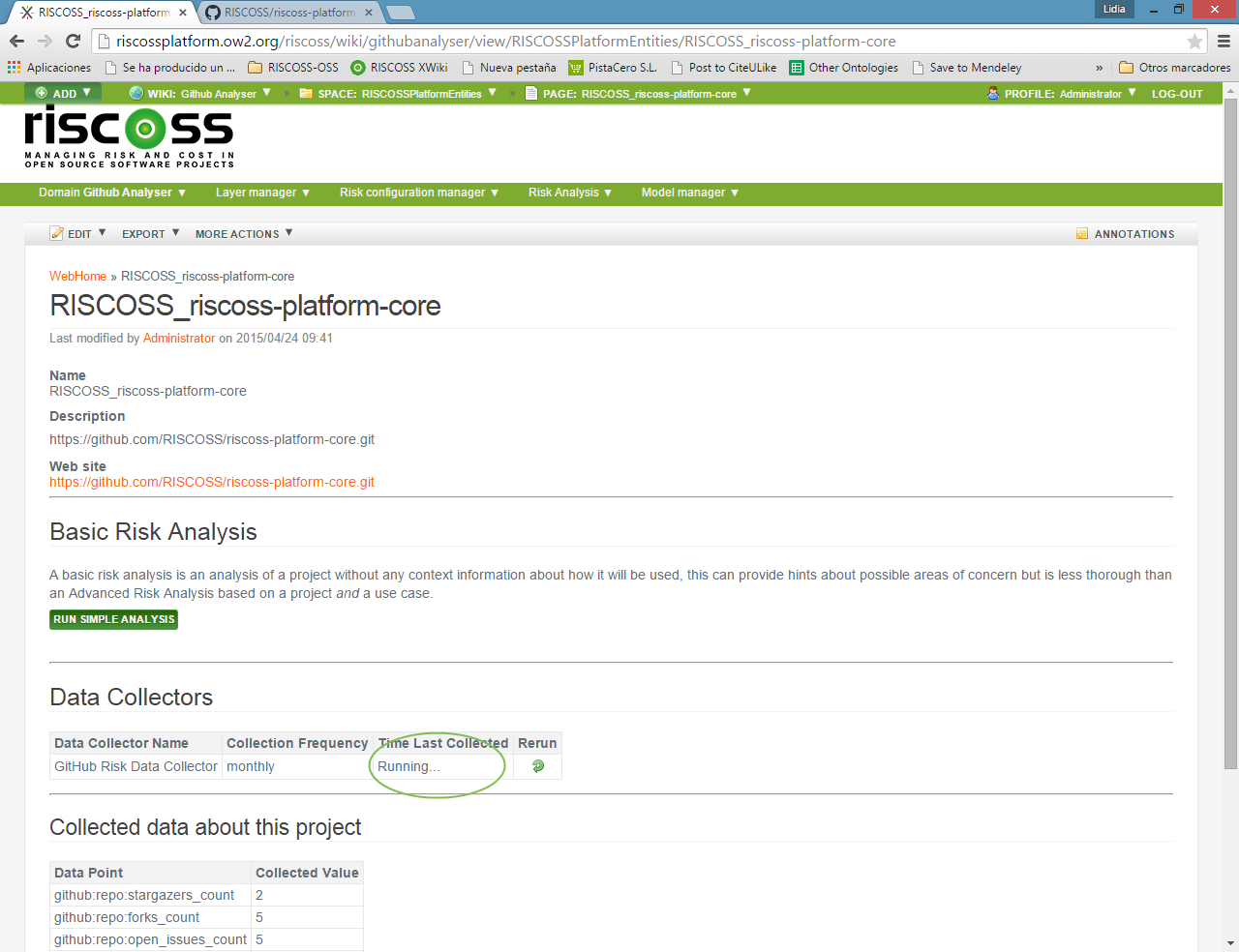Bookmark page with the star icon
This screenshot has height=952, width=1239.
coord(1194,41)
